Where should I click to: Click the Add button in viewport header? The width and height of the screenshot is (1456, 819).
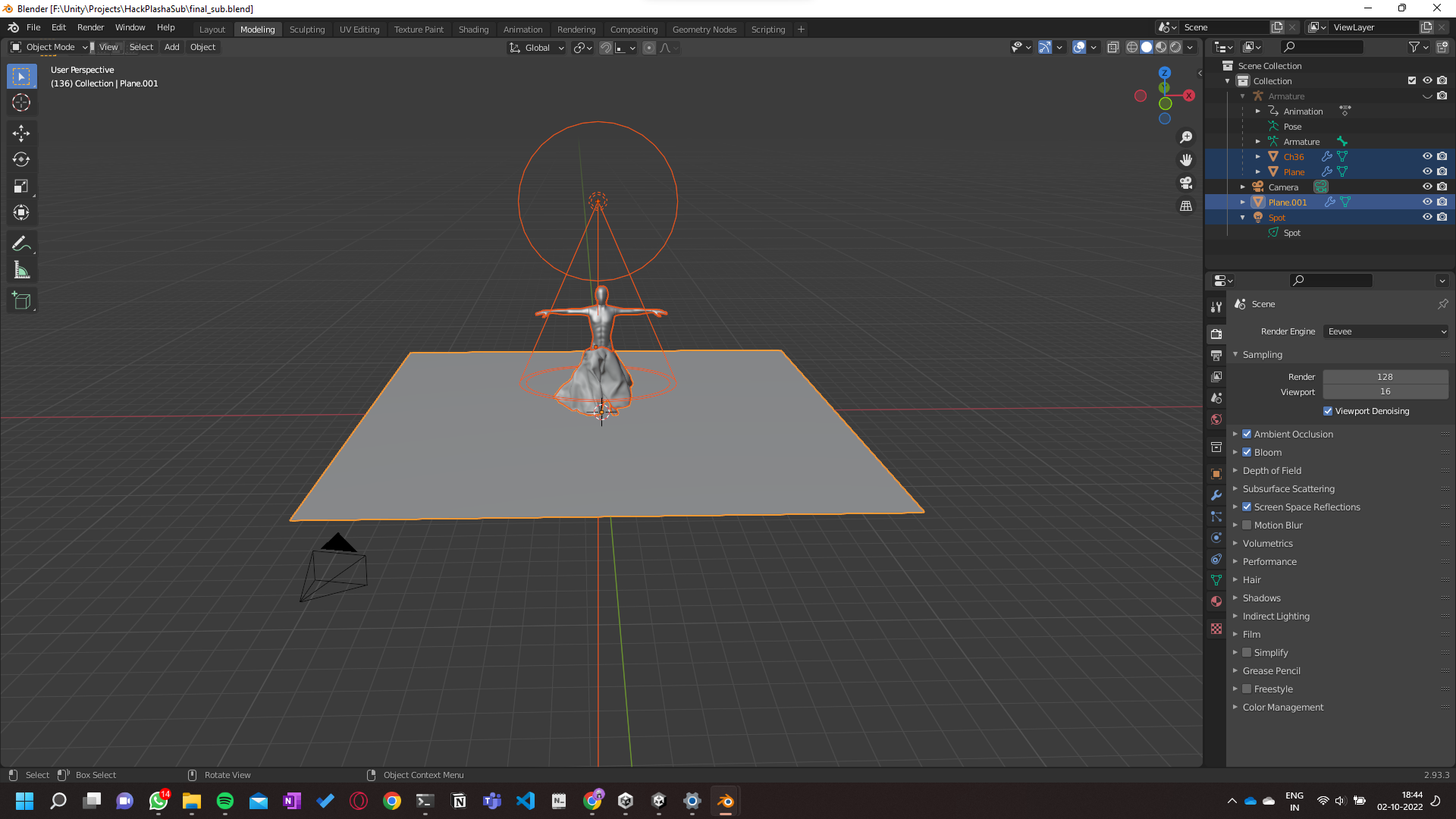coord(172,47)
